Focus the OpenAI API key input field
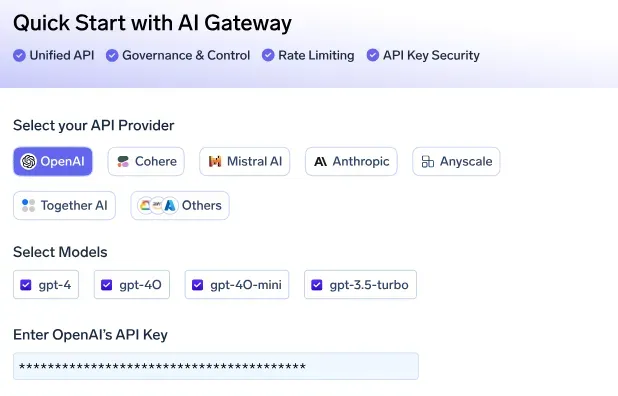This screenshot has width=618, height=396. 216,366
